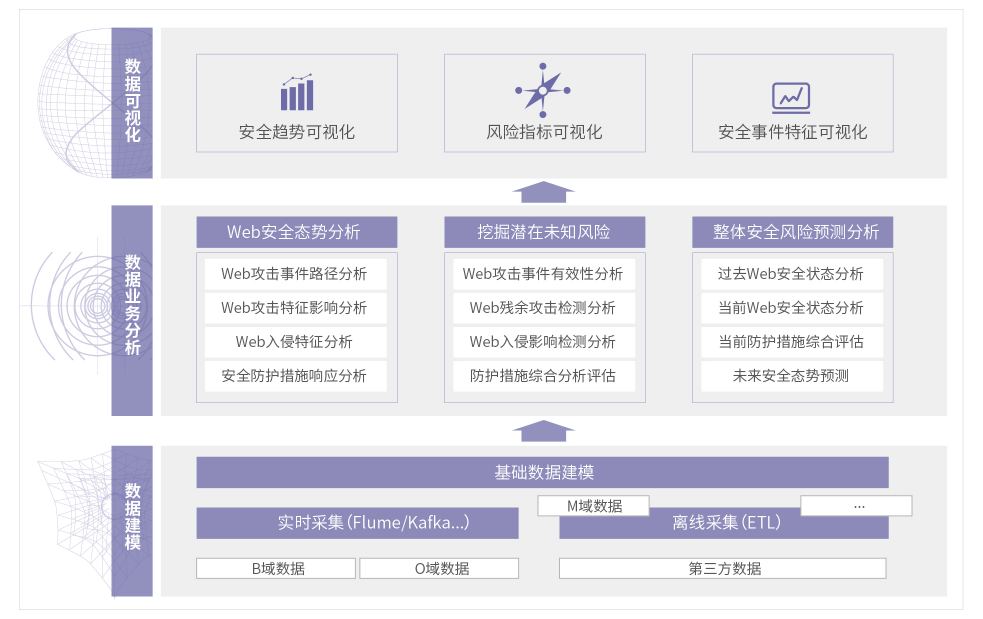The height and width of the screenshot is (619, 983).
Task: Open 实时采集 (Flume/Kafka...) panel
Action: [x=357, y=522]
